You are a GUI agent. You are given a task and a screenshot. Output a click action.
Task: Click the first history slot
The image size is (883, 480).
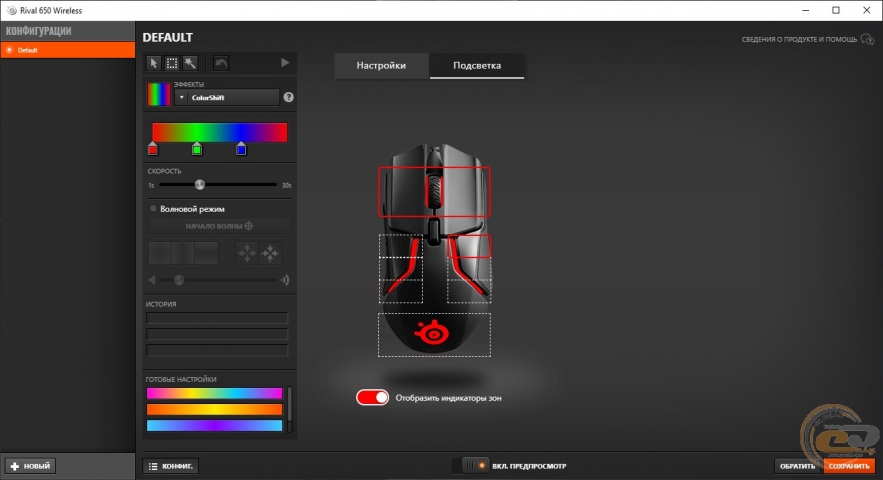click(x=217, y=318)
